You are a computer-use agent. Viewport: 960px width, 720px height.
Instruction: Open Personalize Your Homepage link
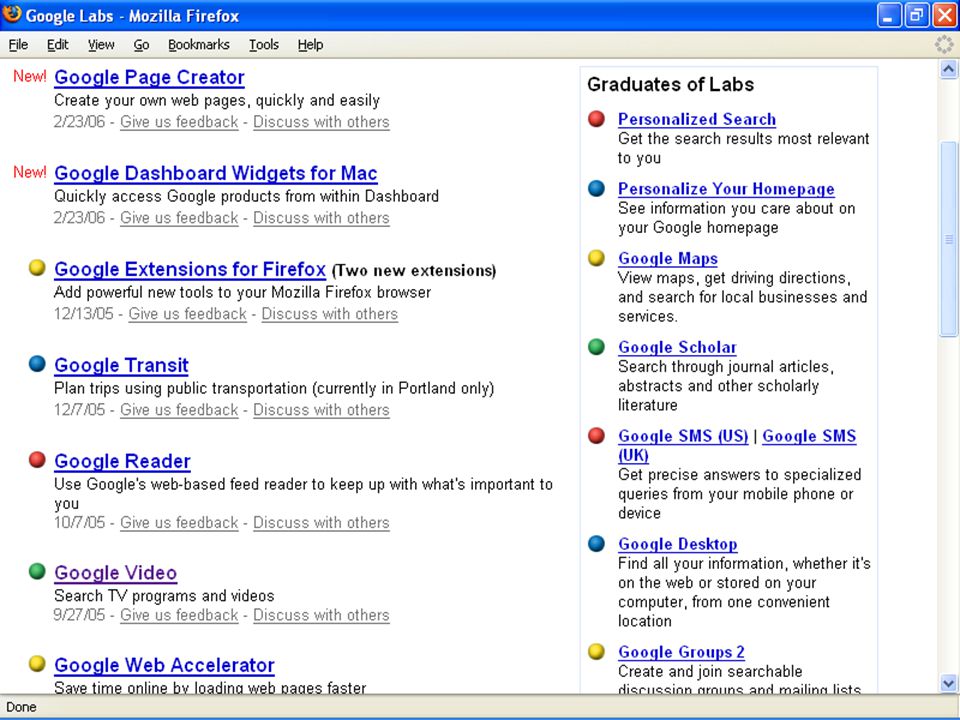(726, 189)
